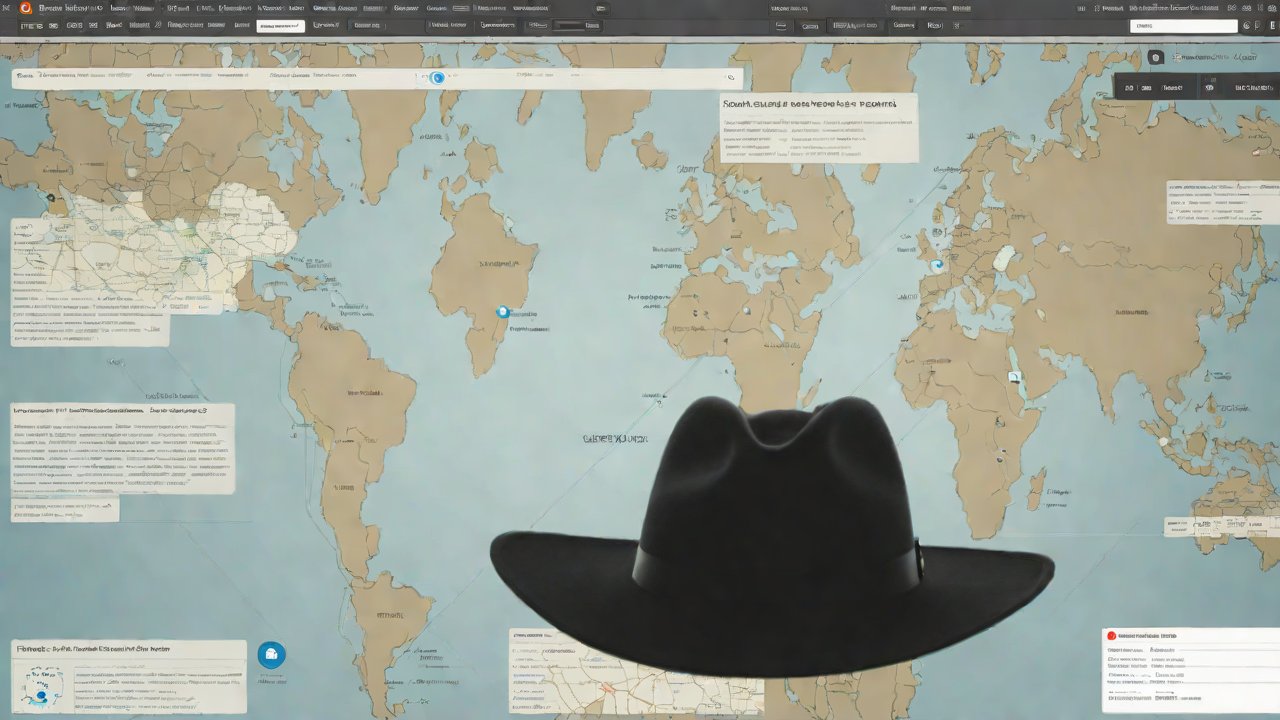Click the round blue icon beside the bottom-left panel
This screenshot has height=720, width=1280.
[x=271, y=655]
